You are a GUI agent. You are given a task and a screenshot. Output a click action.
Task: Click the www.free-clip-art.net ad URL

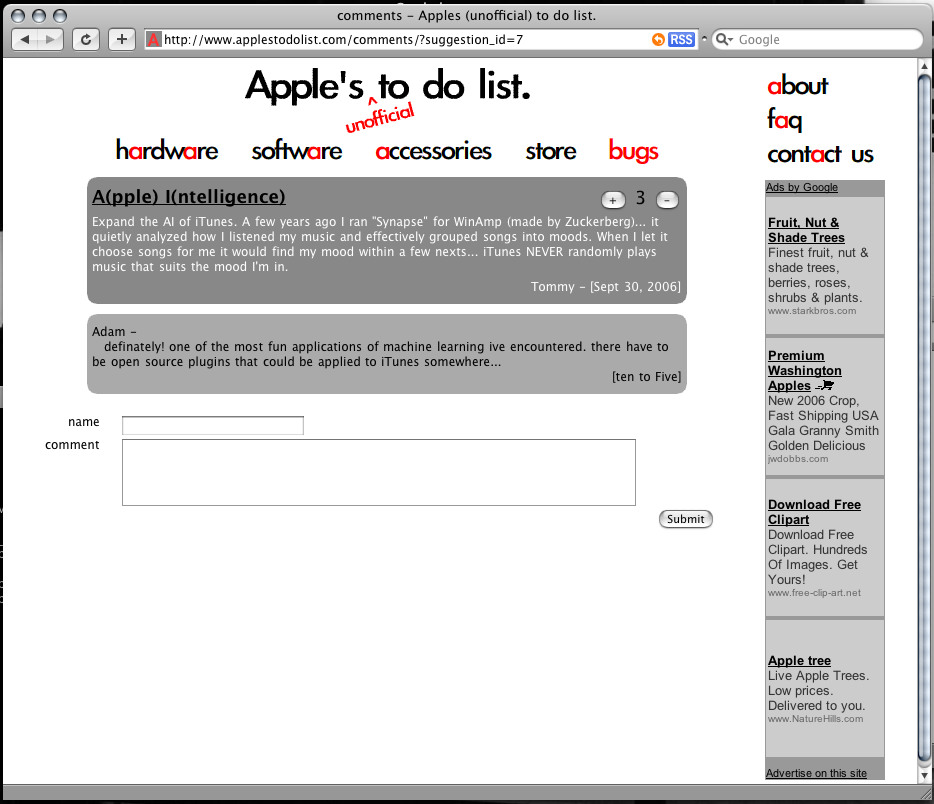click(x=814, y=593)
